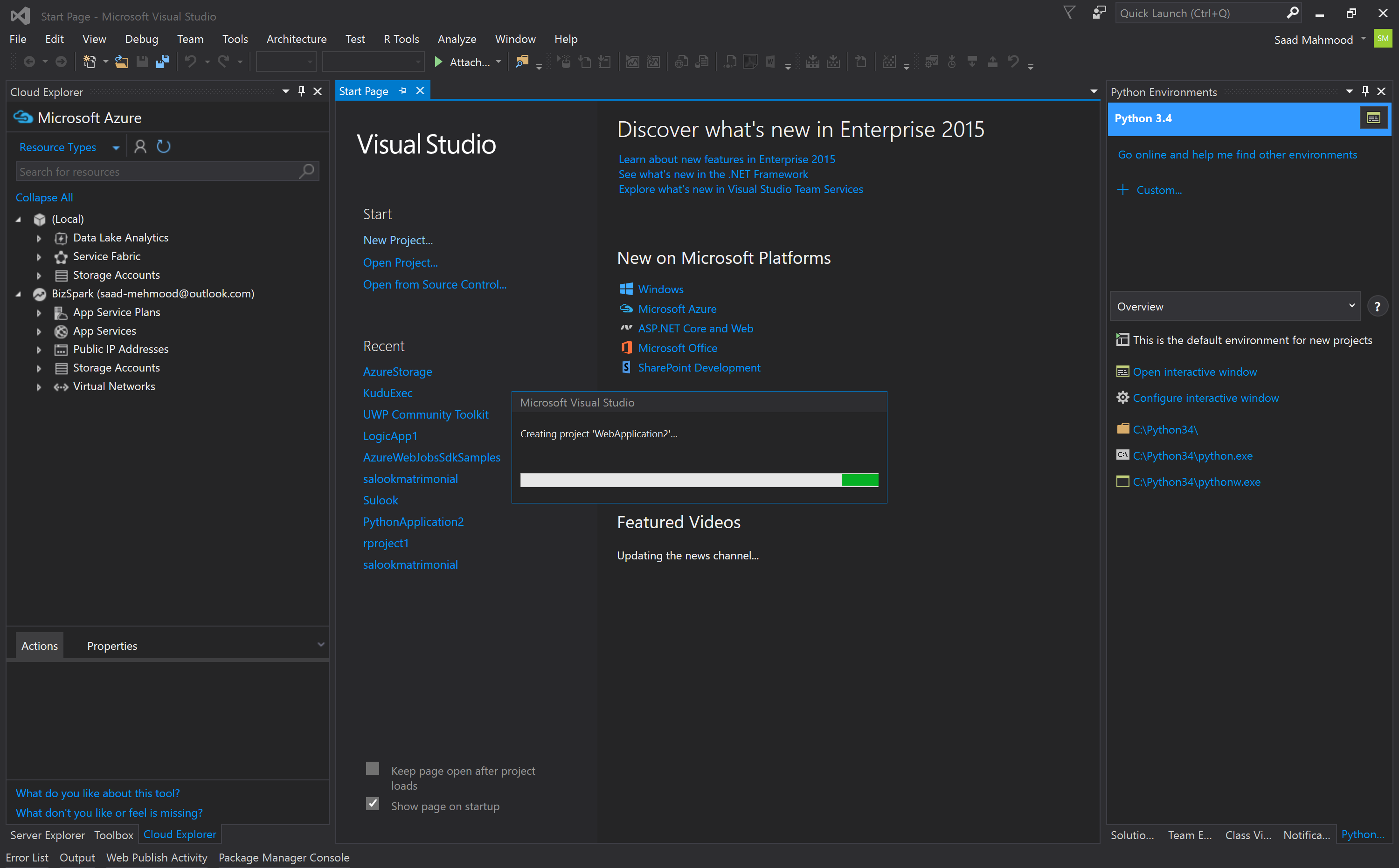Switch to the Notifications tab

point(1307,835)
